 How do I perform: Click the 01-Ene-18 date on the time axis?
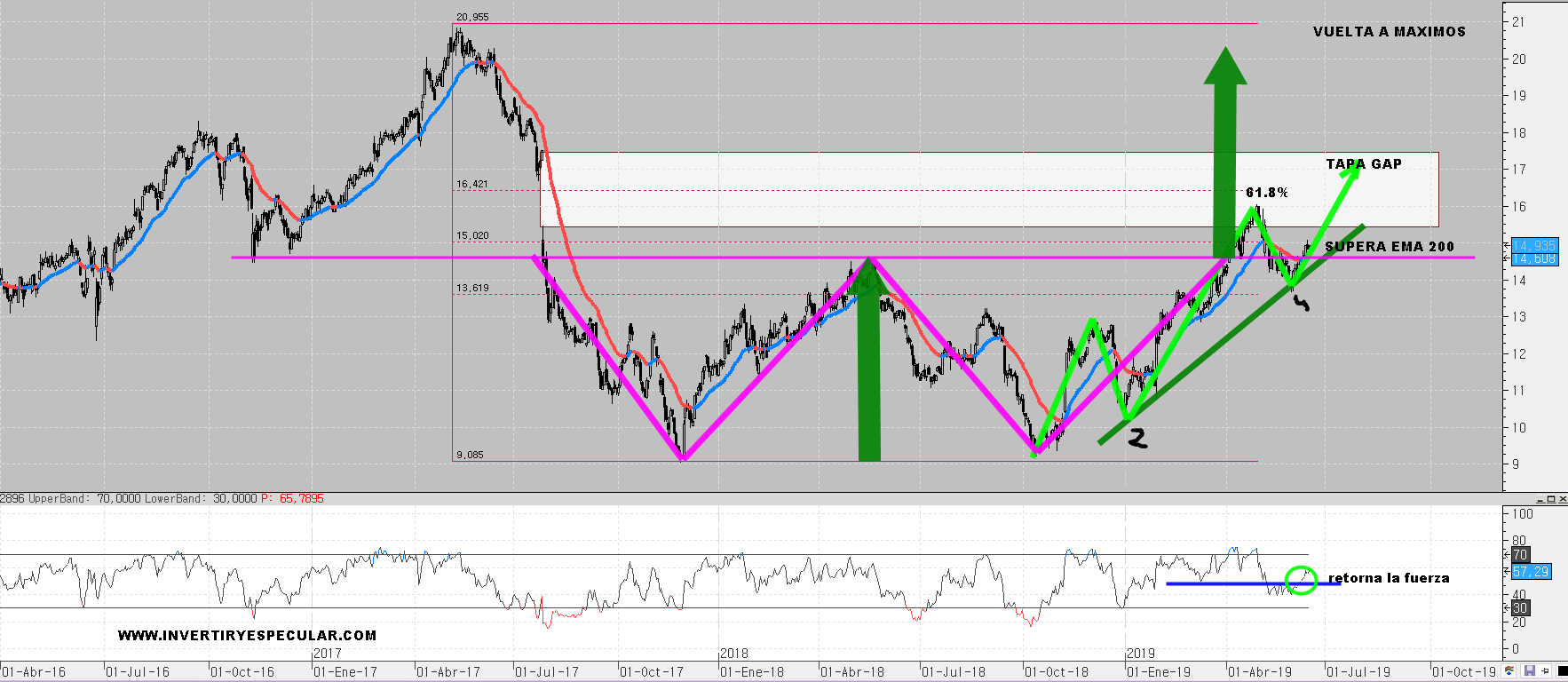coord(752,672)
